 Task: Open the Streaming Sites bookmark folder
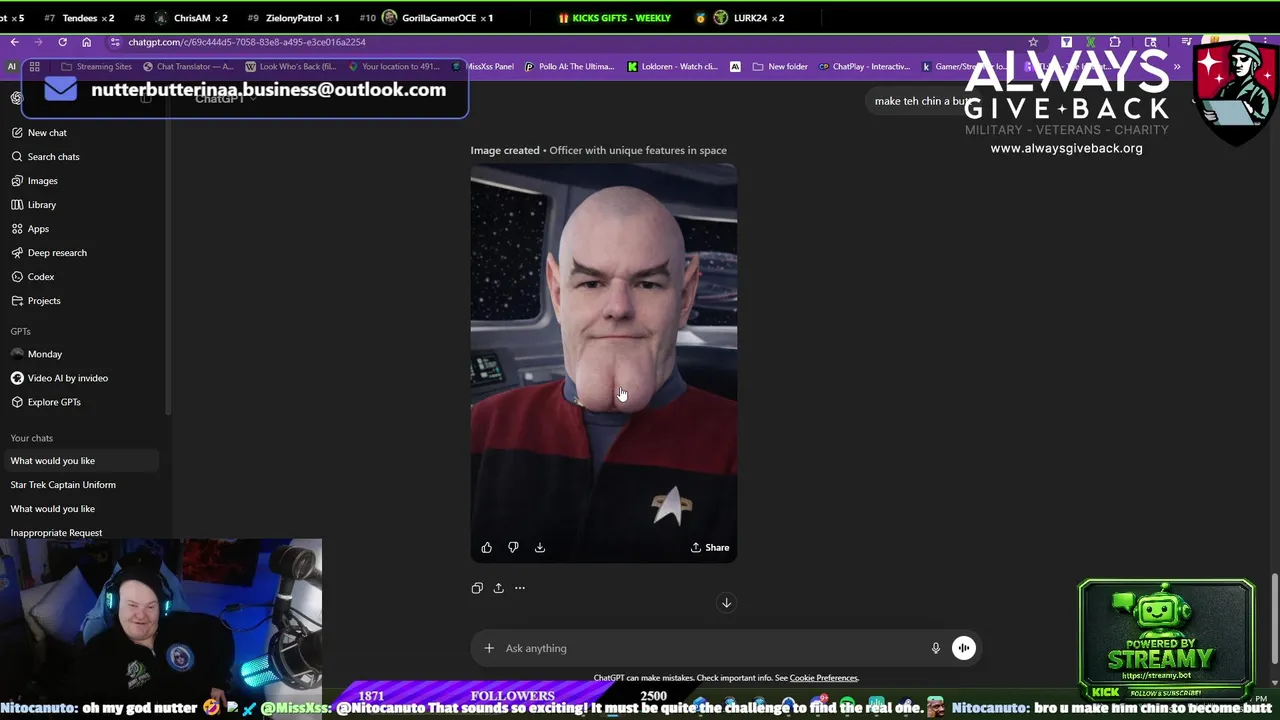point(97,67)
